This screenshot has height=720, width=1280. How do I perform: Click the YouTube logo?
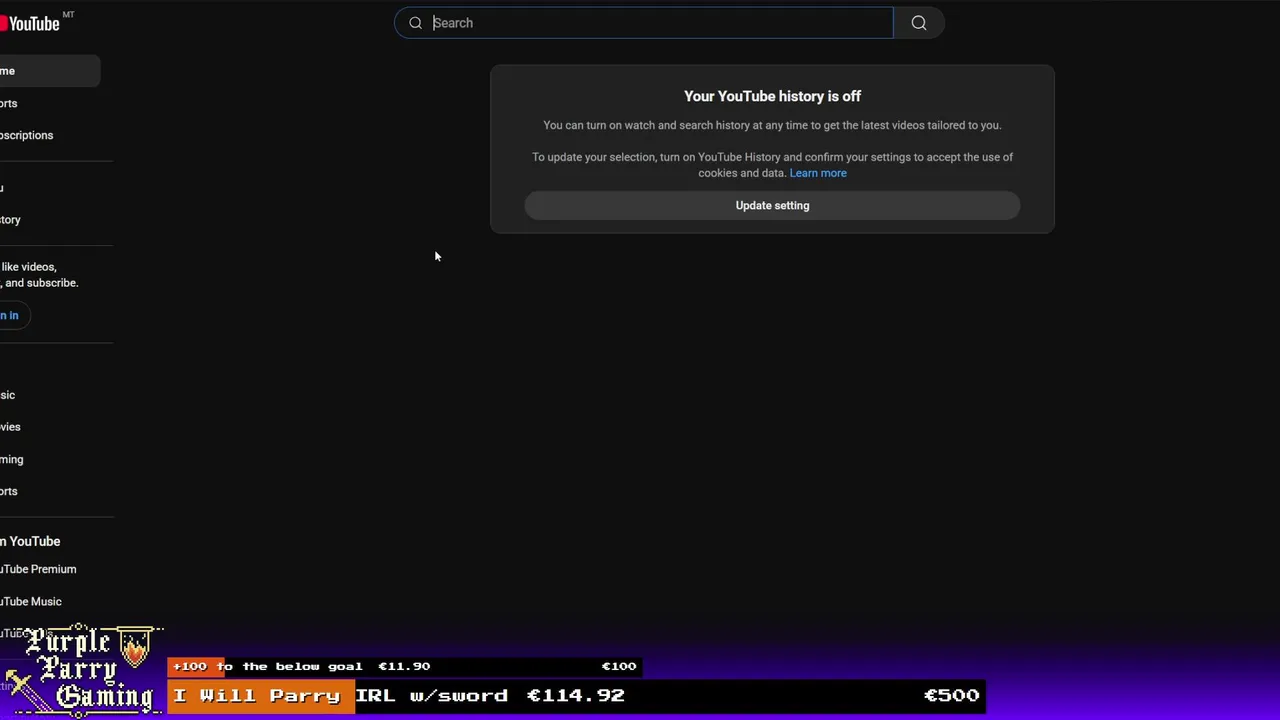(30, 23)
